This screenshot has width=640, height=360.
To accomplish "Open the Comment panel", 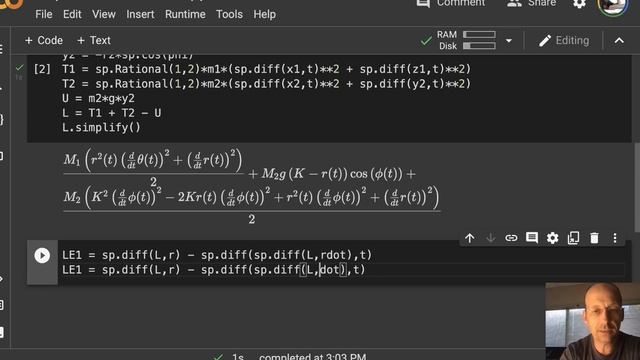I will coord(451,4).
